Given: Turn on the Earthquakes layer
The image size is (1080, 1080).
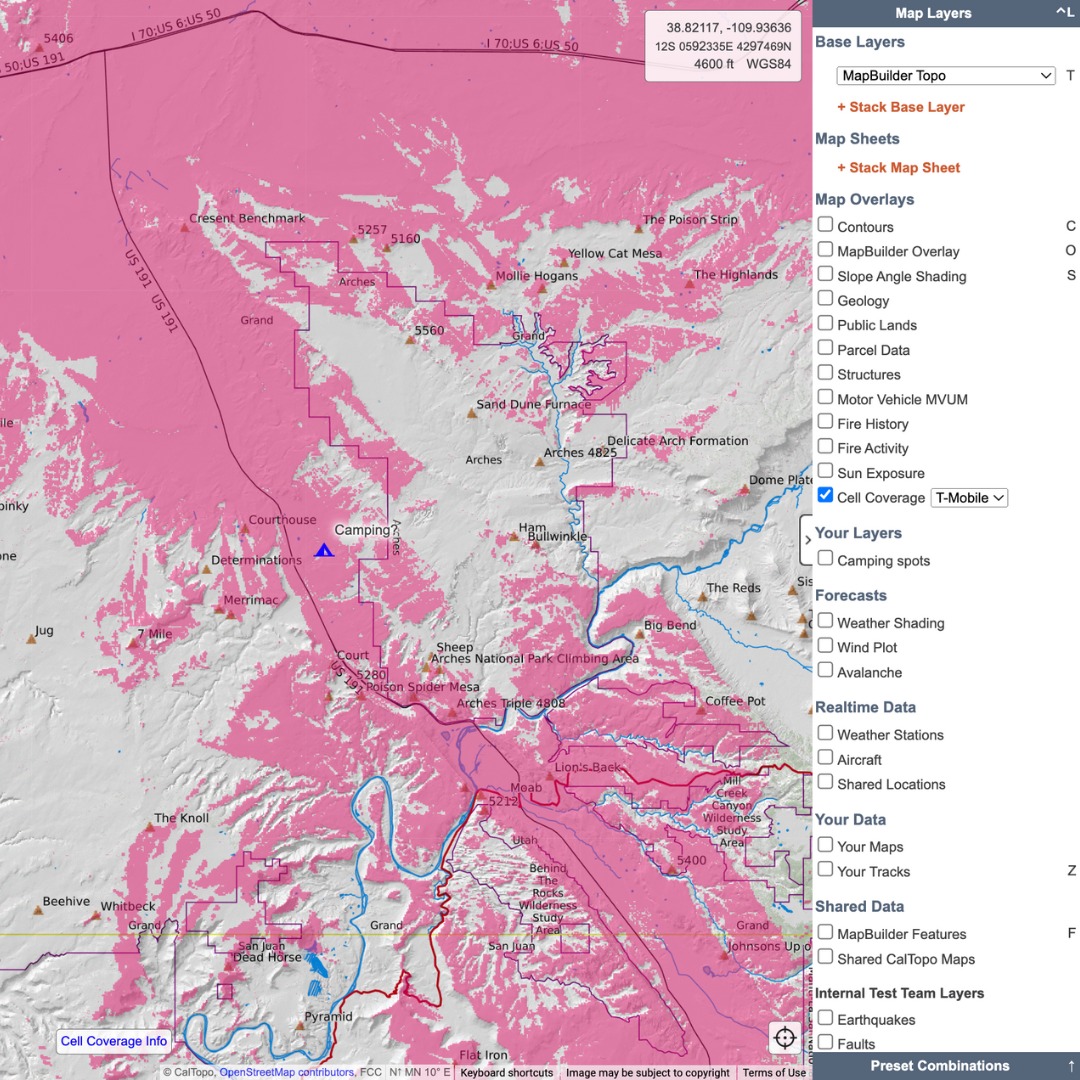Looking at the screenshot, I should 824,1018.
